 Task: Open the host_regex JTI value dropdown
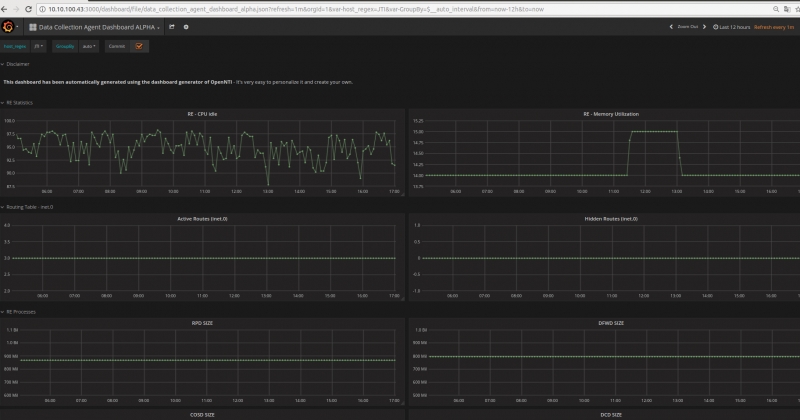(39, 46)
